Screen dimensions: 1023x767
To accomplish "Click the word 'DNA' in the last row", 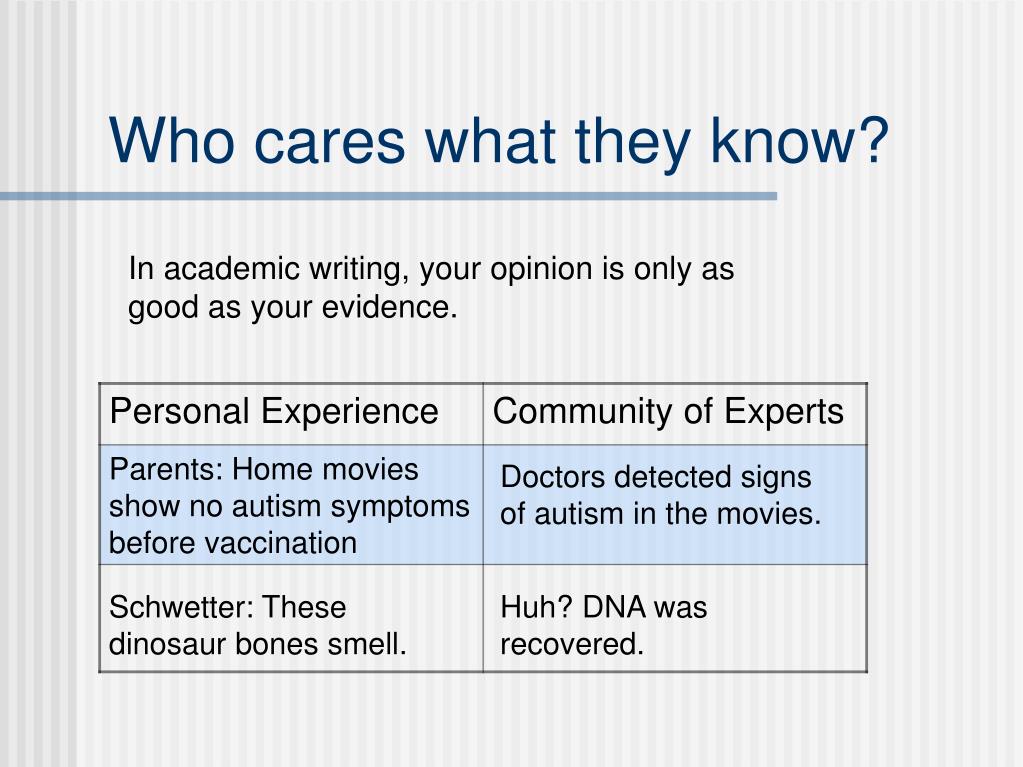I will click(613, 607).
